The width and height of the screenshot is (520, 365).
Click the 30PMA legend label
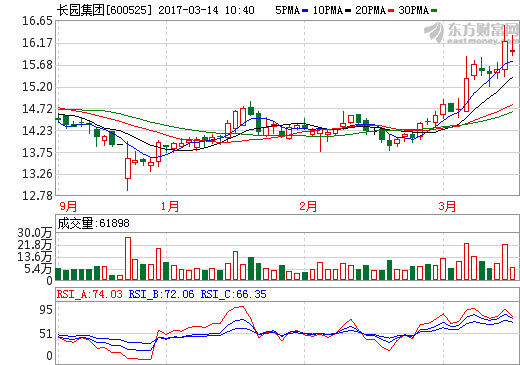pyautogui.click(x=413, y=10)
